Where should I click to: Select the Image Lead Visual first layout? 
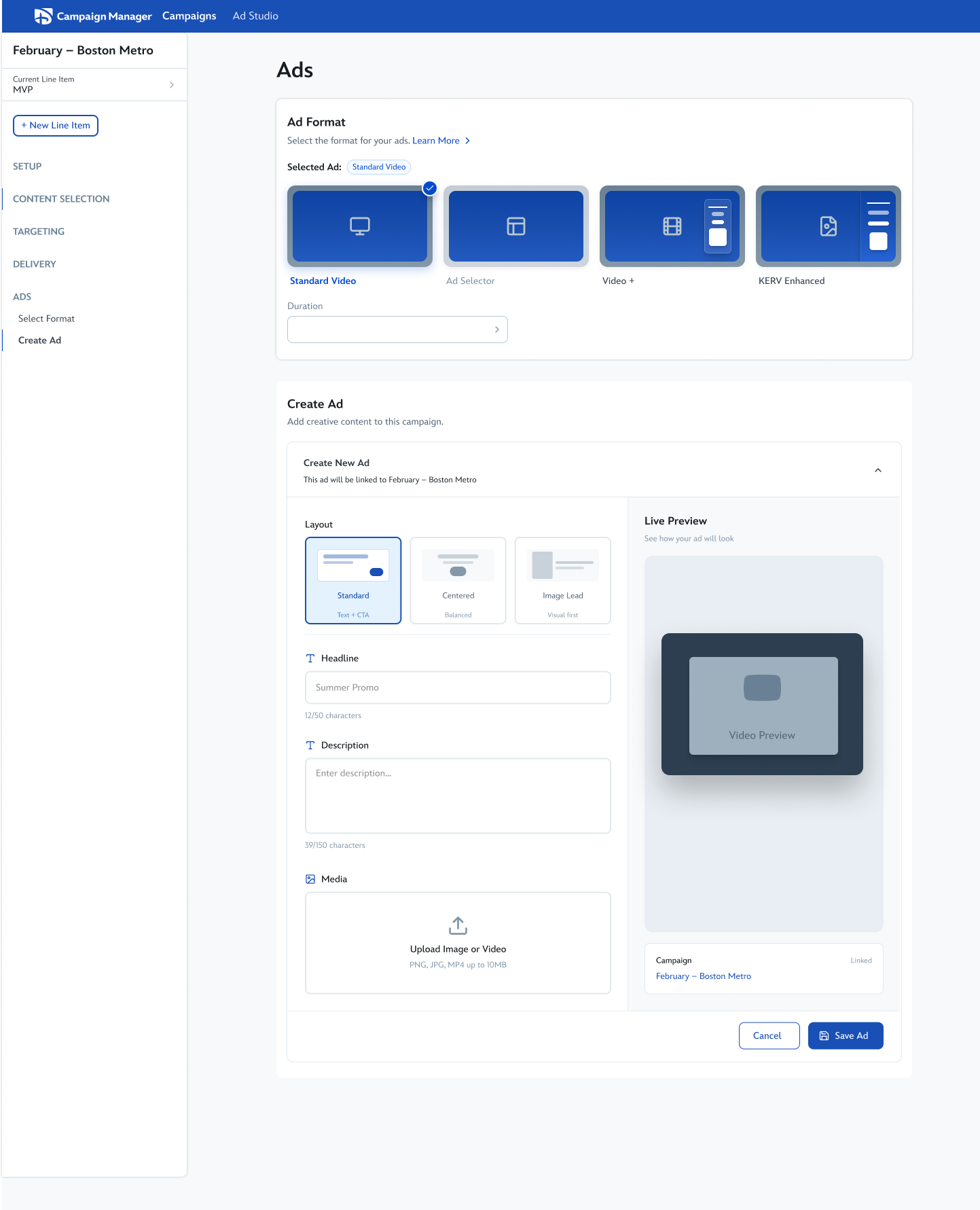pyautogui.click(x=563, y=580)
